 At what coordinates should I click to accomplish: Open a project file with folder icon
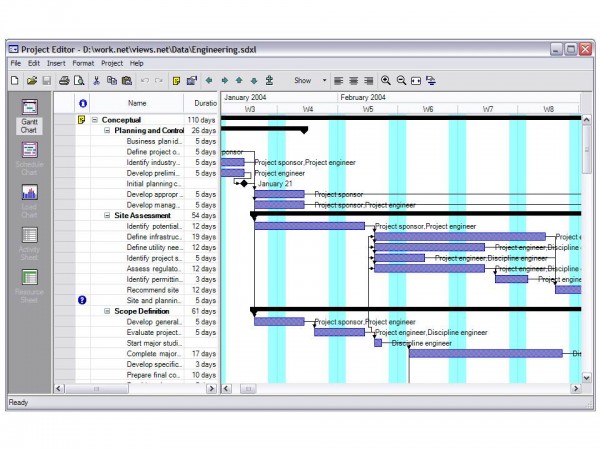coord(32,80)
